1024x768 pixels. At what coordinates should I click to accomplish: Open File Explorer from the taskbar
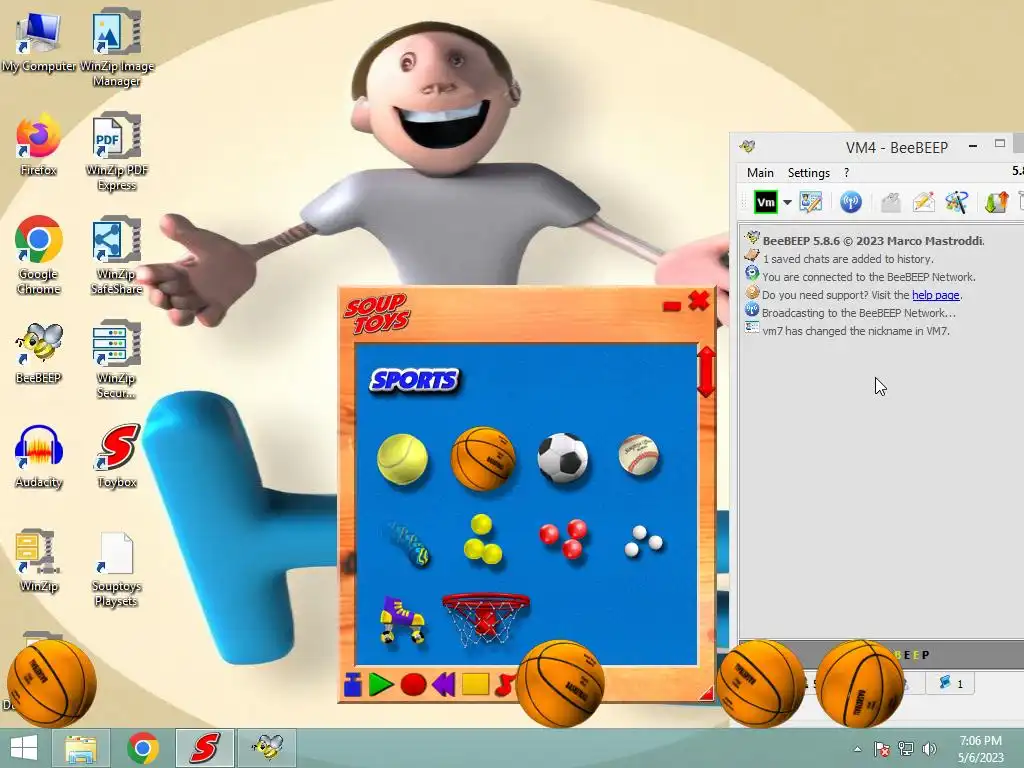pos(81,748)
